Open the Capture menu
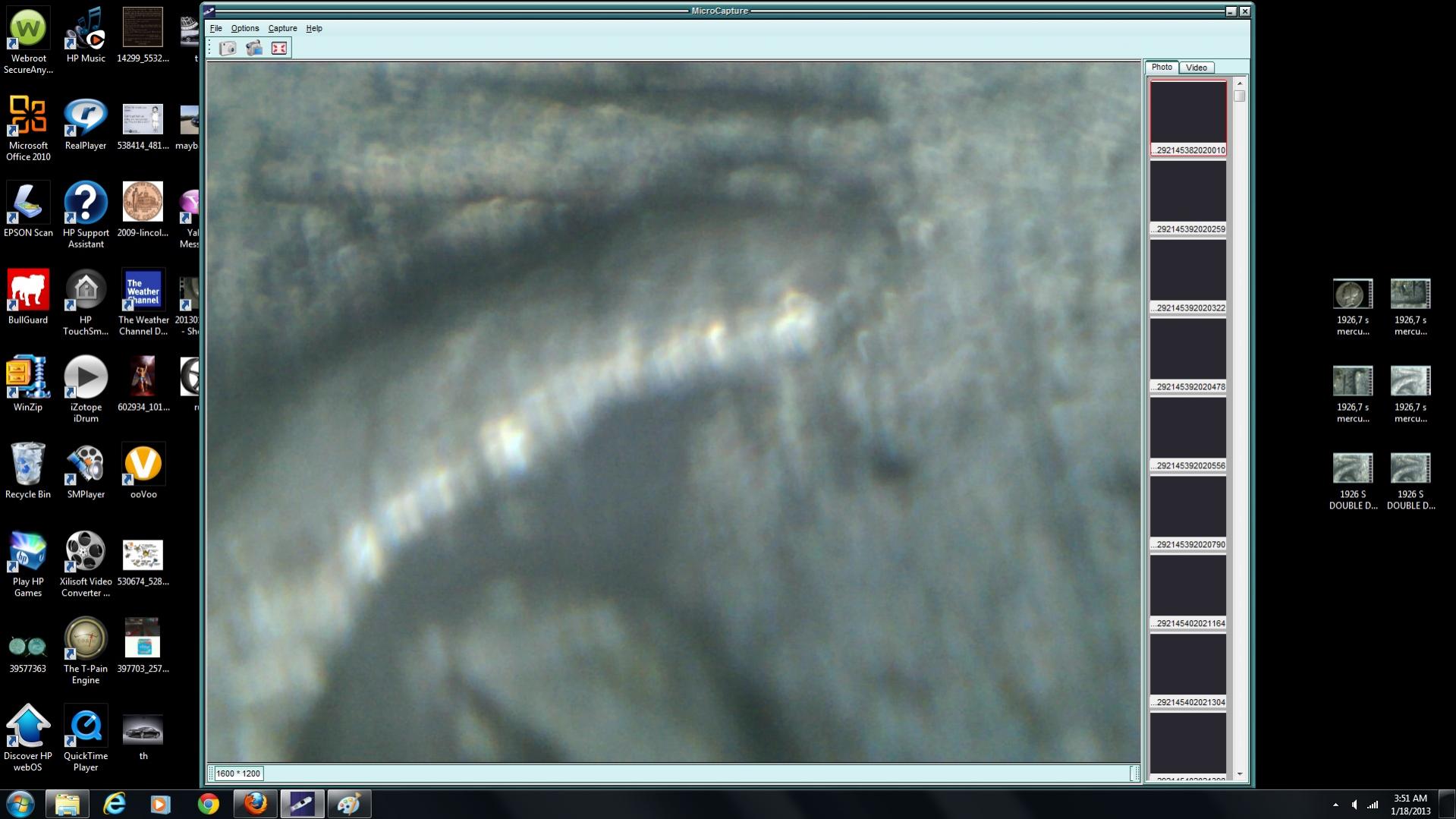 point(282,28)
